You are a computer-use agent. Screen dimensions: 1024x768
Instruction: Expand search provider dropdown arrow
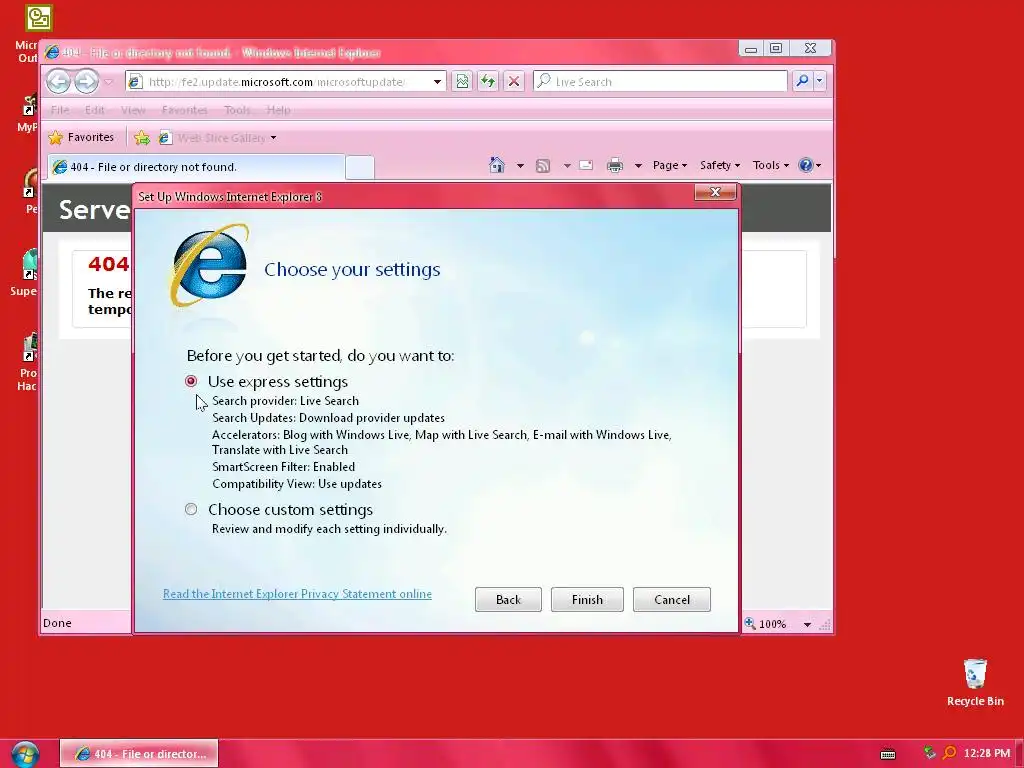[x=820, y=81]
